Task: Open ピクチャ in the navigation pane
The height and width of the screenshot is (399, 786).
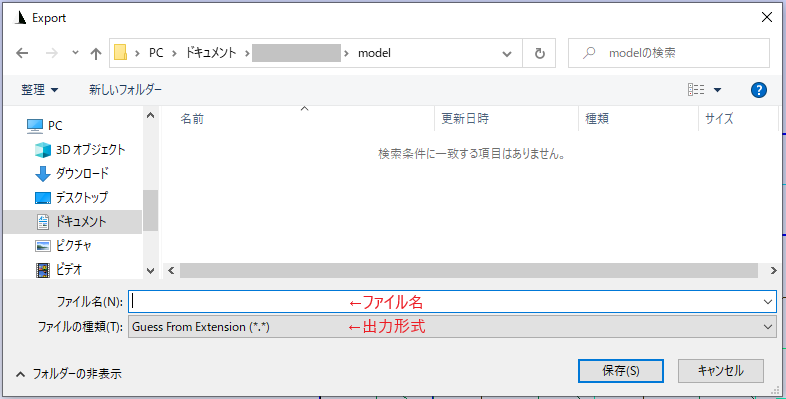Action: pyautogui.click(x=73, y=246)
